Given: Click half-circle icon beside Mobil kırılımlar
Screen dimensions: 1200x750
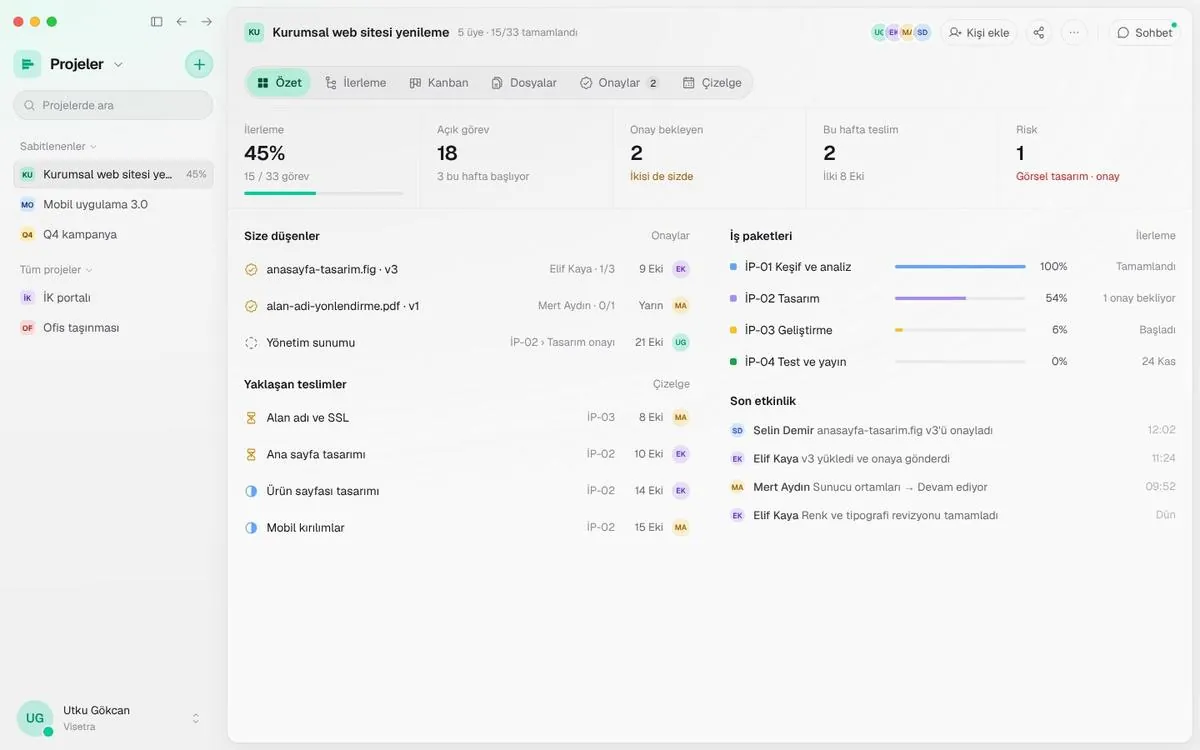Looking at the screenshot, I should coord(251,528).
